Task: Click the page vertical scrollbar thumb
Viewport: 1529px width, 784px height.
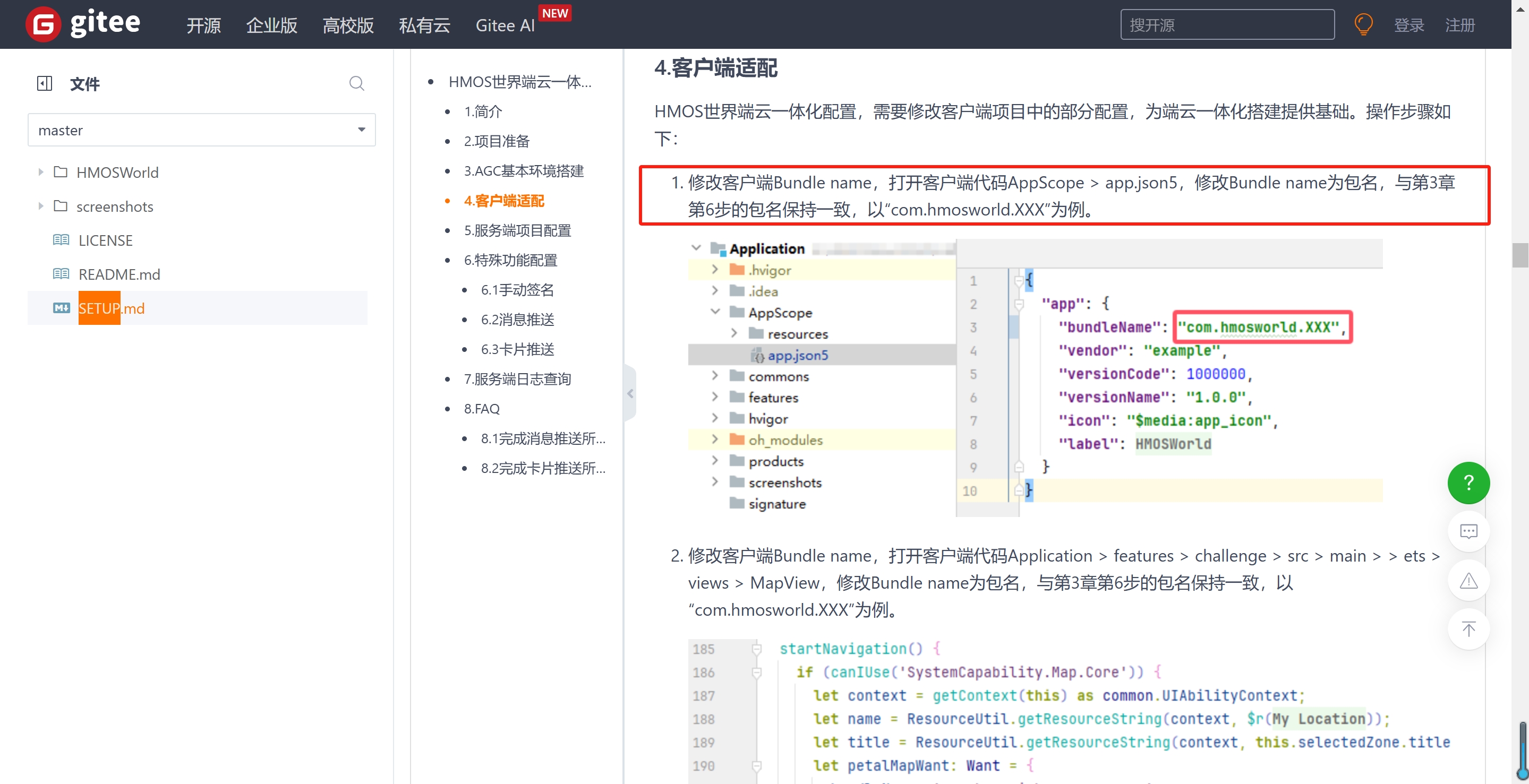Action: click(x=1519, y=256)
